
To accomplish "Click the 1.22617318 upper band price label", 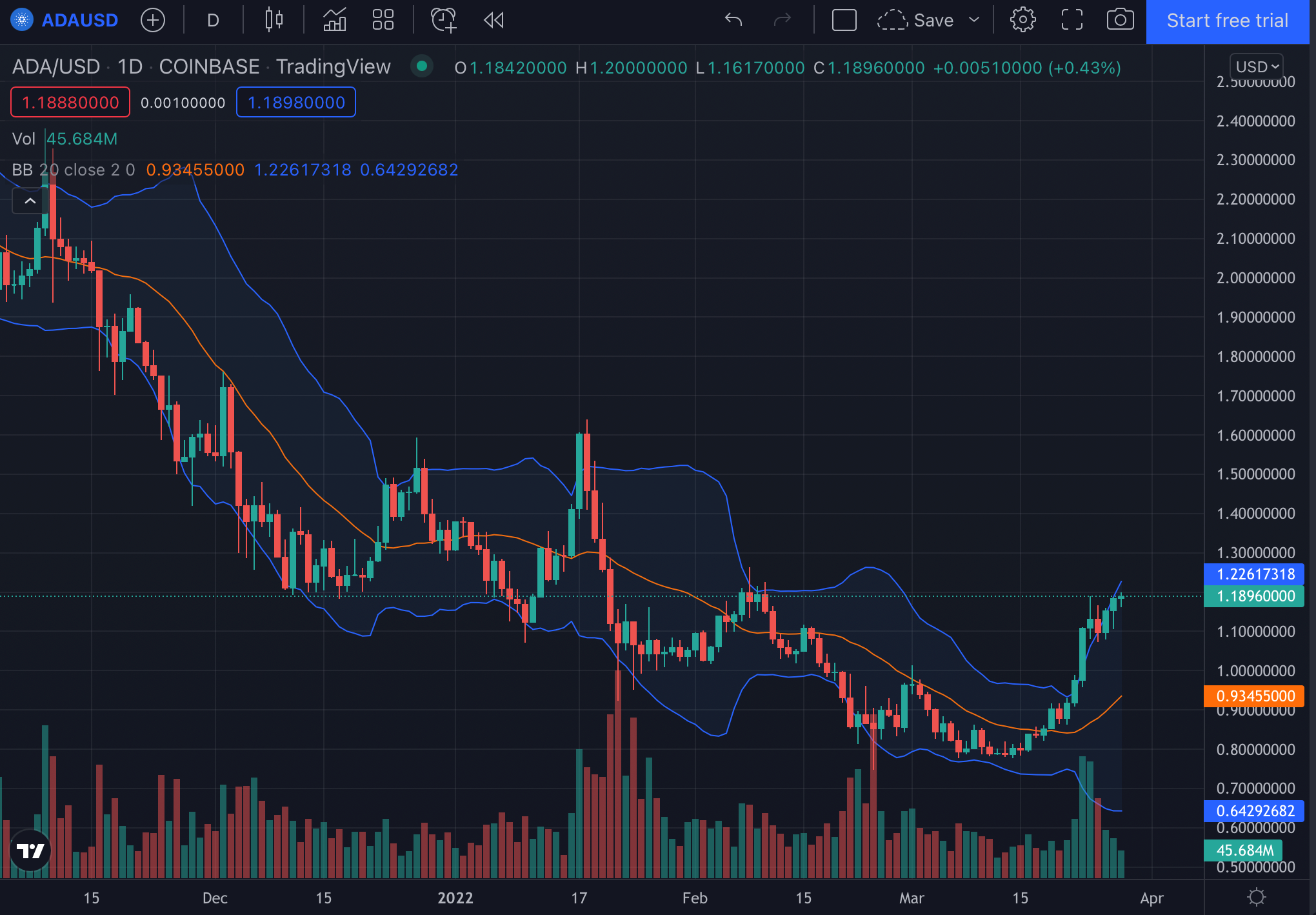I will [x=1255, y=574].
